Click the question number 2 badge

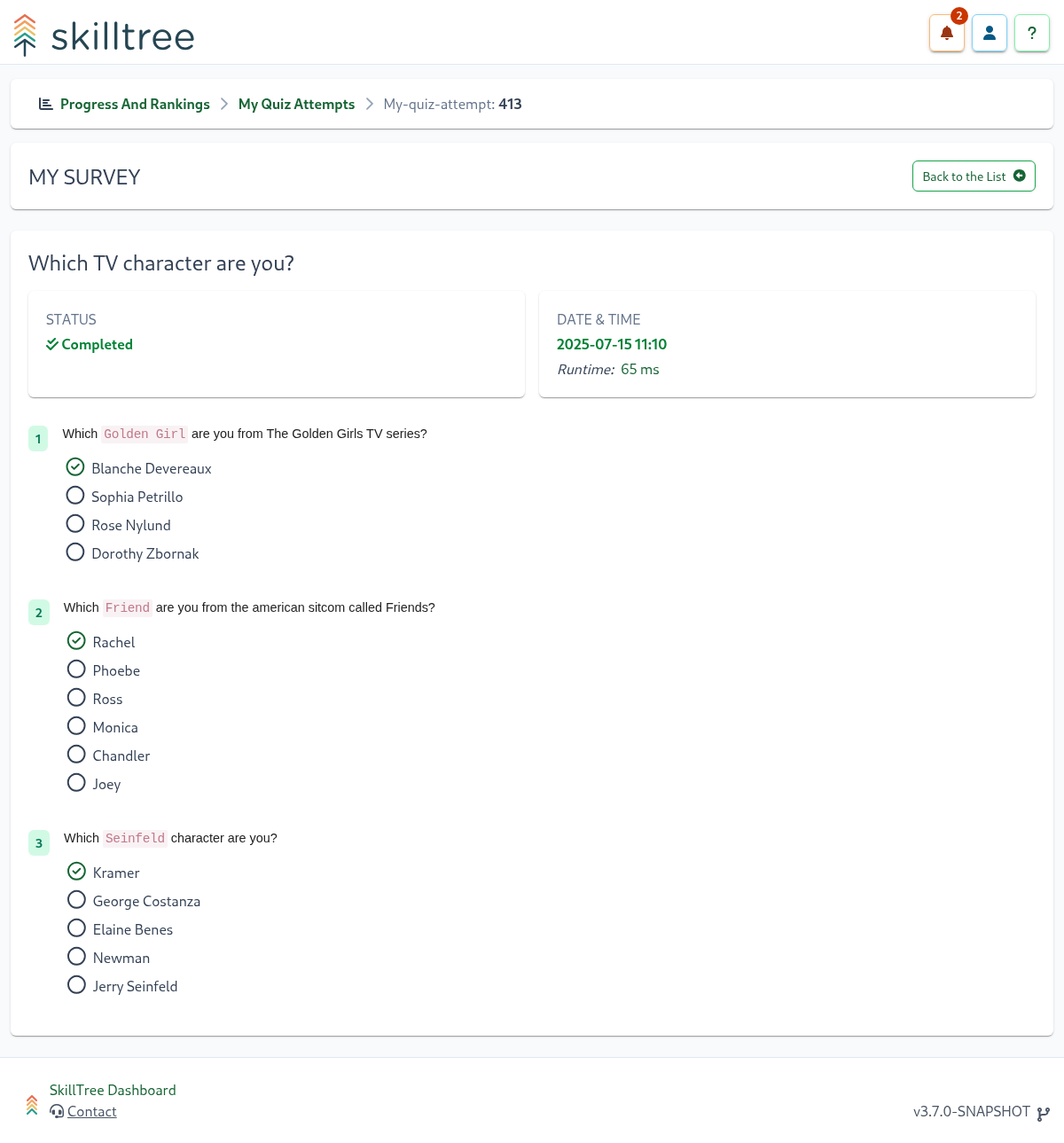39,613
